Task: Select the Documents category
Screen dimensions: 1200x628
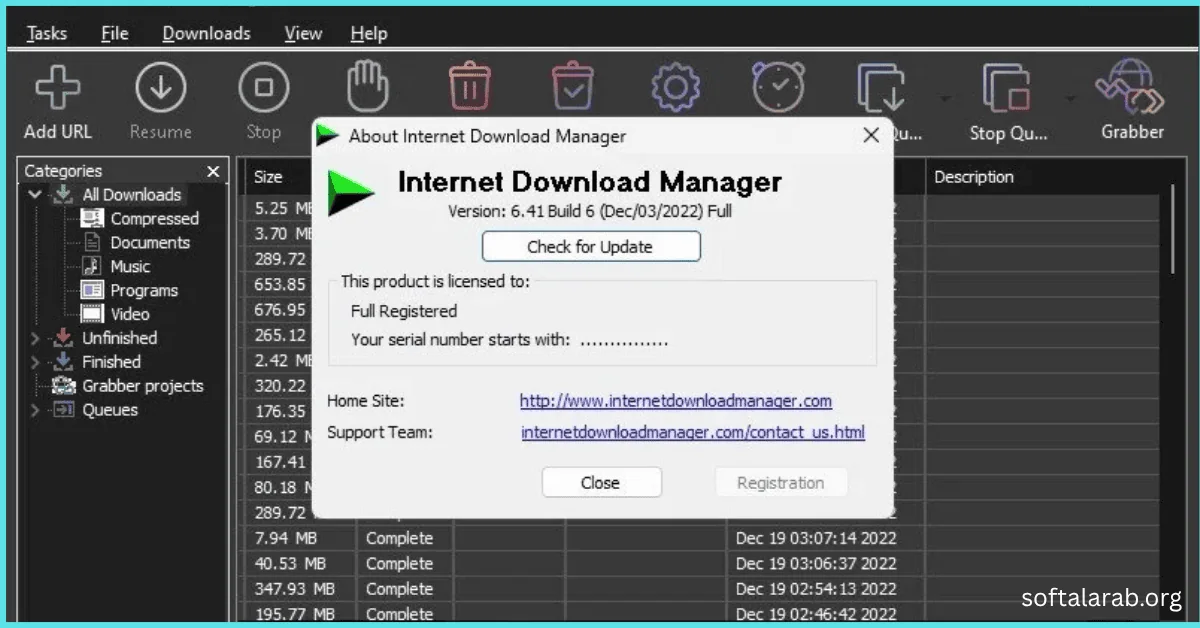Action: point(150,243)
